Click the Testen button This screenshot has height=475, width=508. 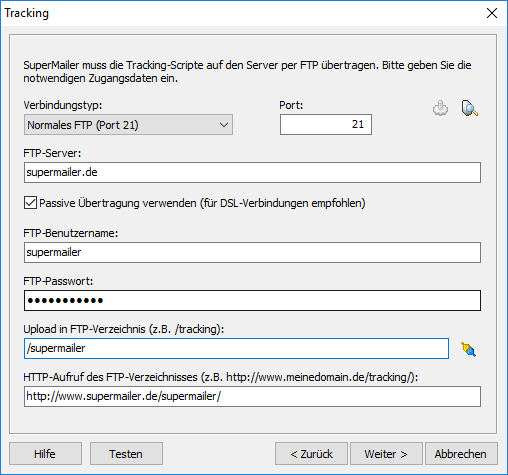[x=126, y=454]
